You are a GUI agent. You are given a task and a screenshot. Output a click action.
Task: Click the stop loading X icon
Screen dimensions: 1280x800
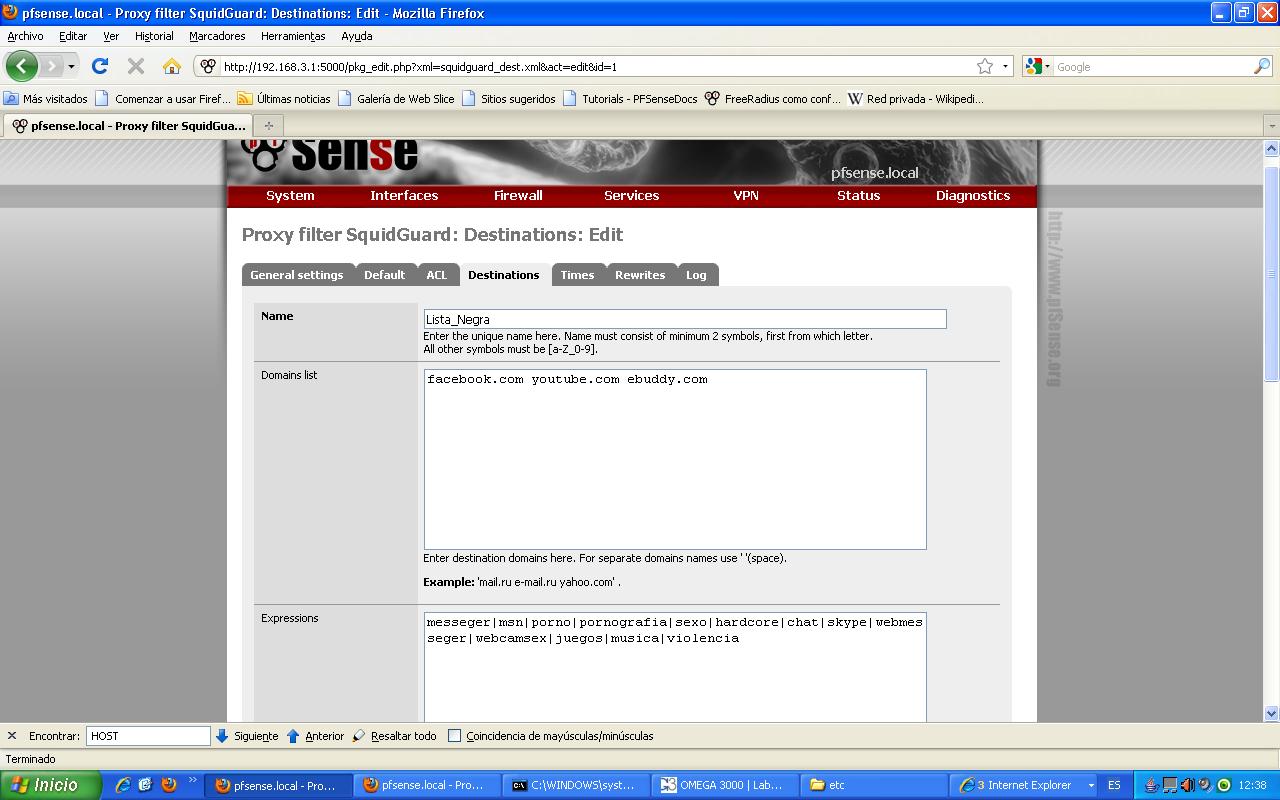pyautogui.click(x=136, y=66)
